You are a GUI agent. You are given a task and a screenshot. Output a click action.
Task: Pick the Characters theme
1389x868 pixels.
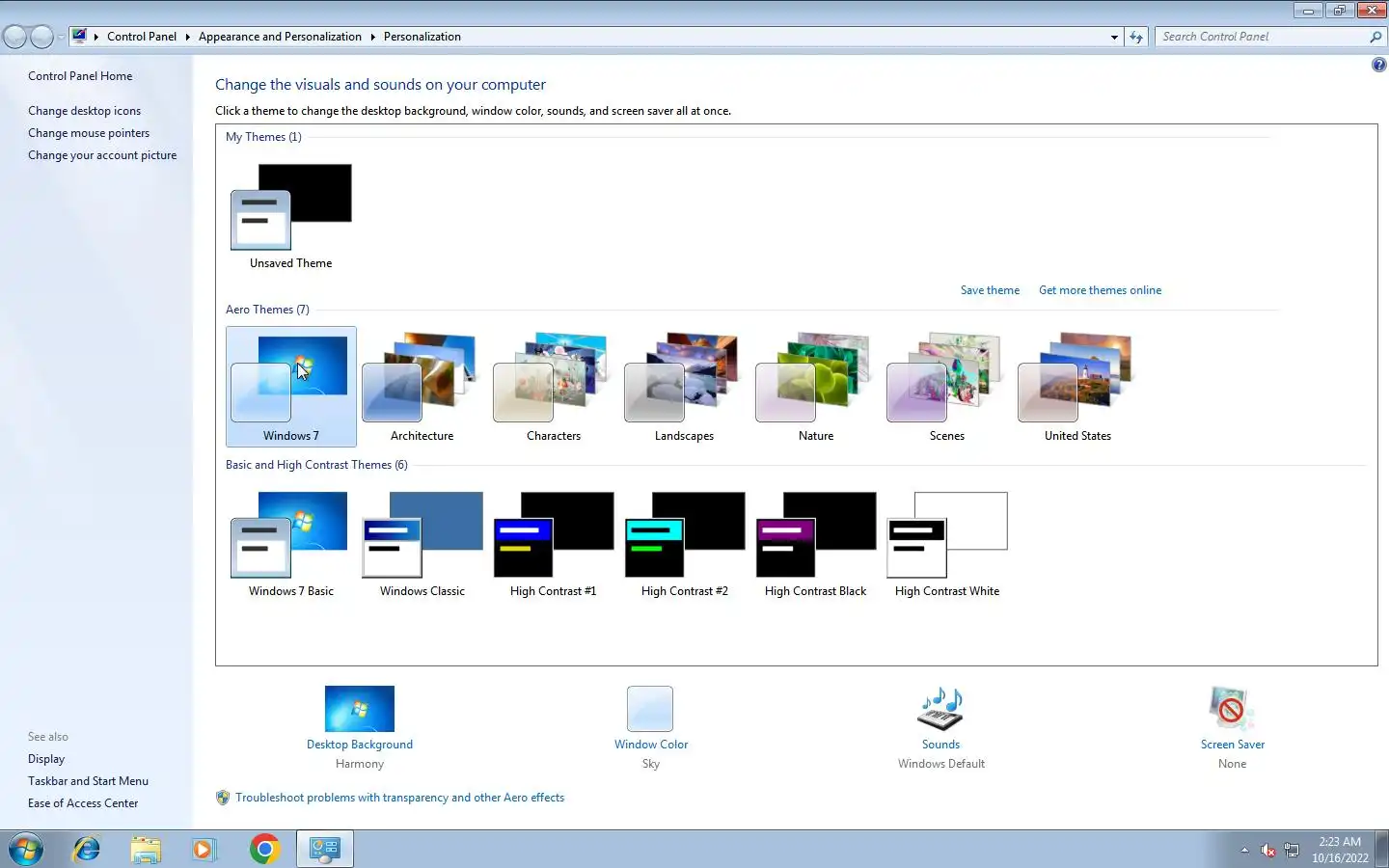(553, 386)
